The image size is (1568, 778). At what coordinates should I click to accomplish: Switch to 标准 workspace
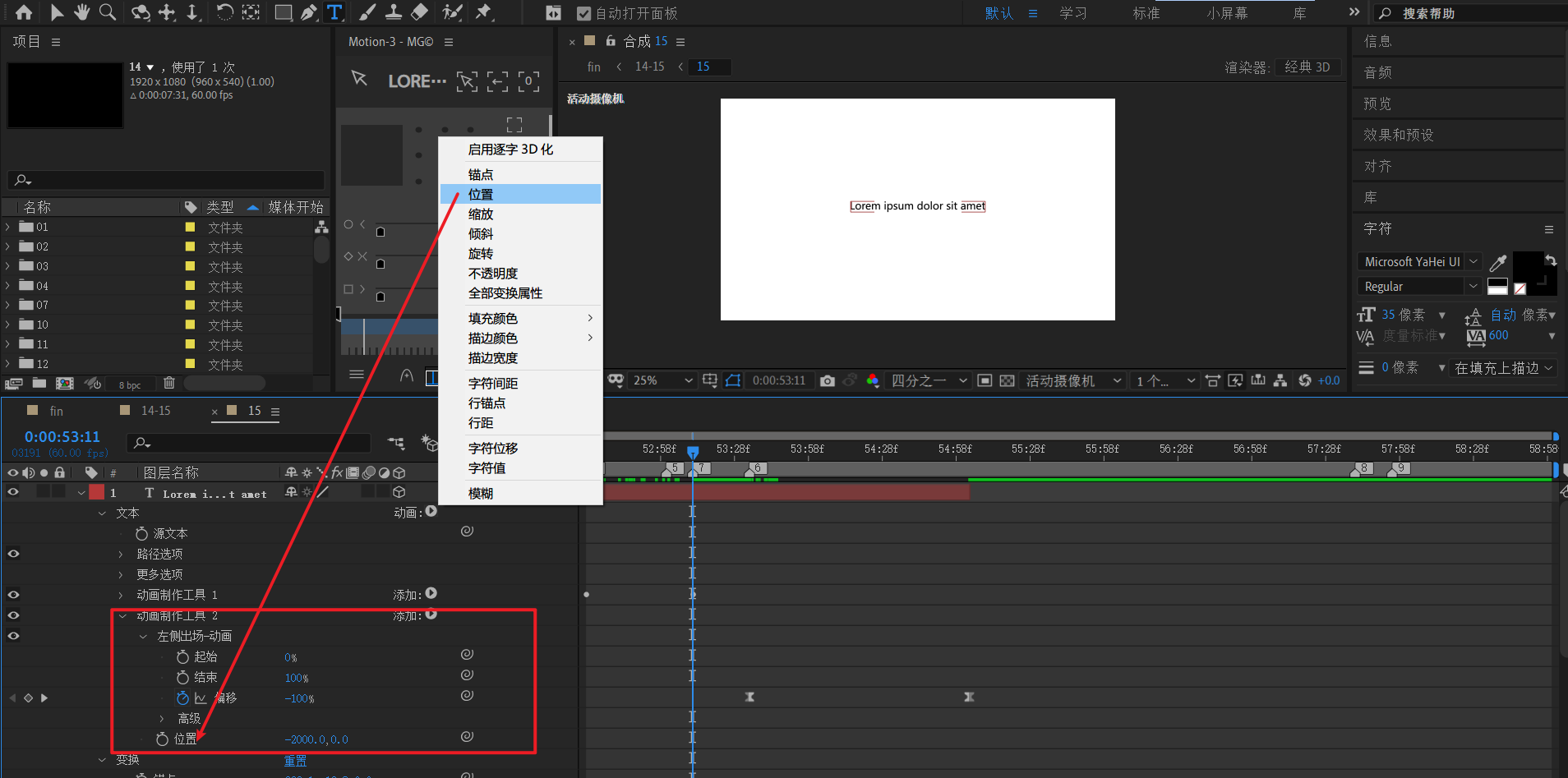click(x=1146, y=13)
